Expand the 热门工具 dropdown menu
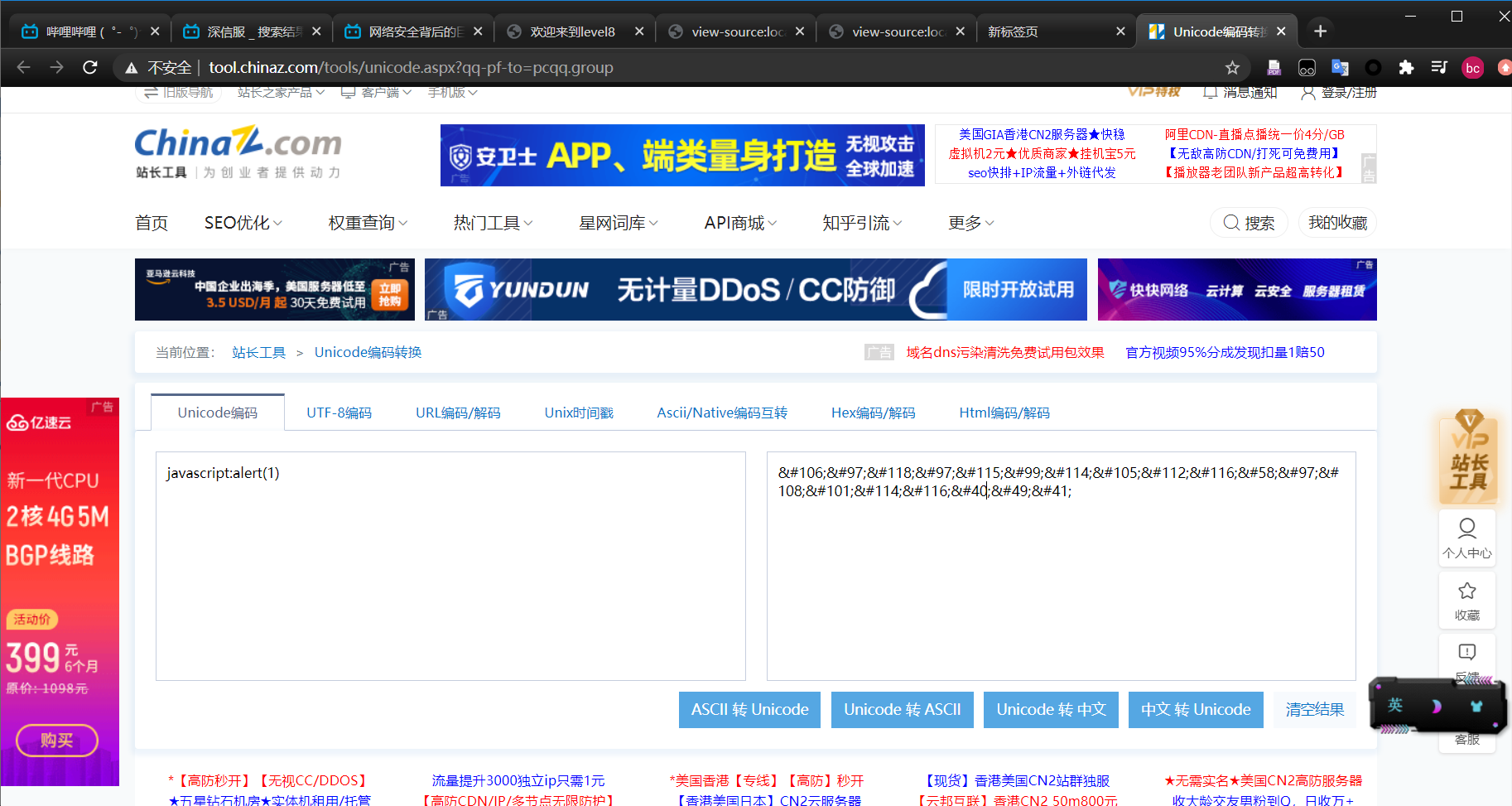 (493, 223)
